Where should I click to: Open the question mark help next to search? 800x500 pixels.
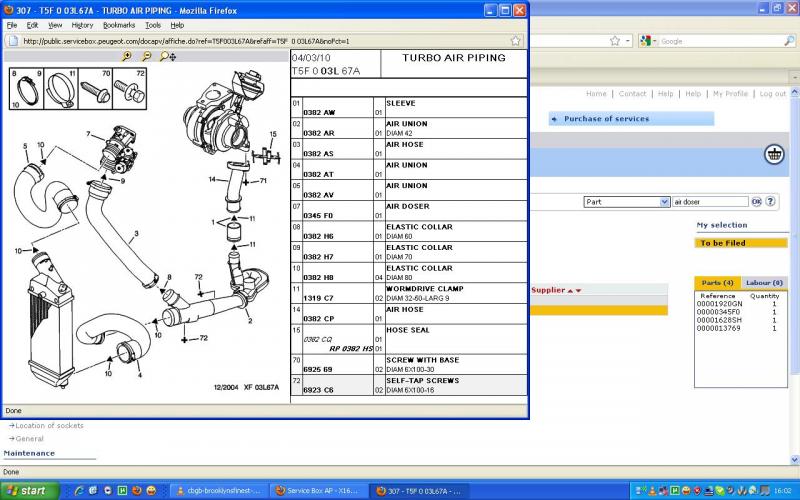[770, 202]
